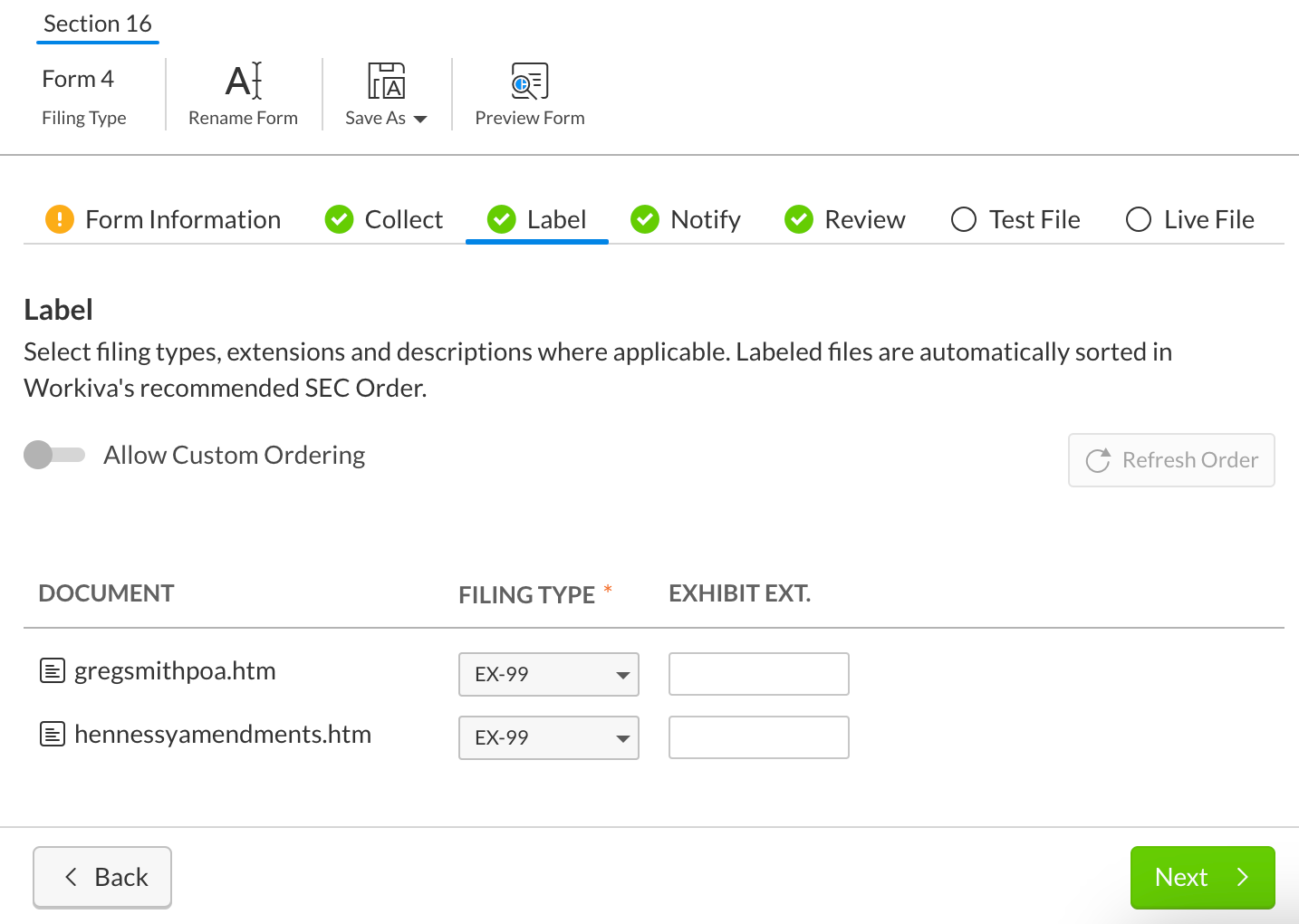Open the Save As dropdown arrow
This screenshot has width=1299, height=924.
click(420, 119)
